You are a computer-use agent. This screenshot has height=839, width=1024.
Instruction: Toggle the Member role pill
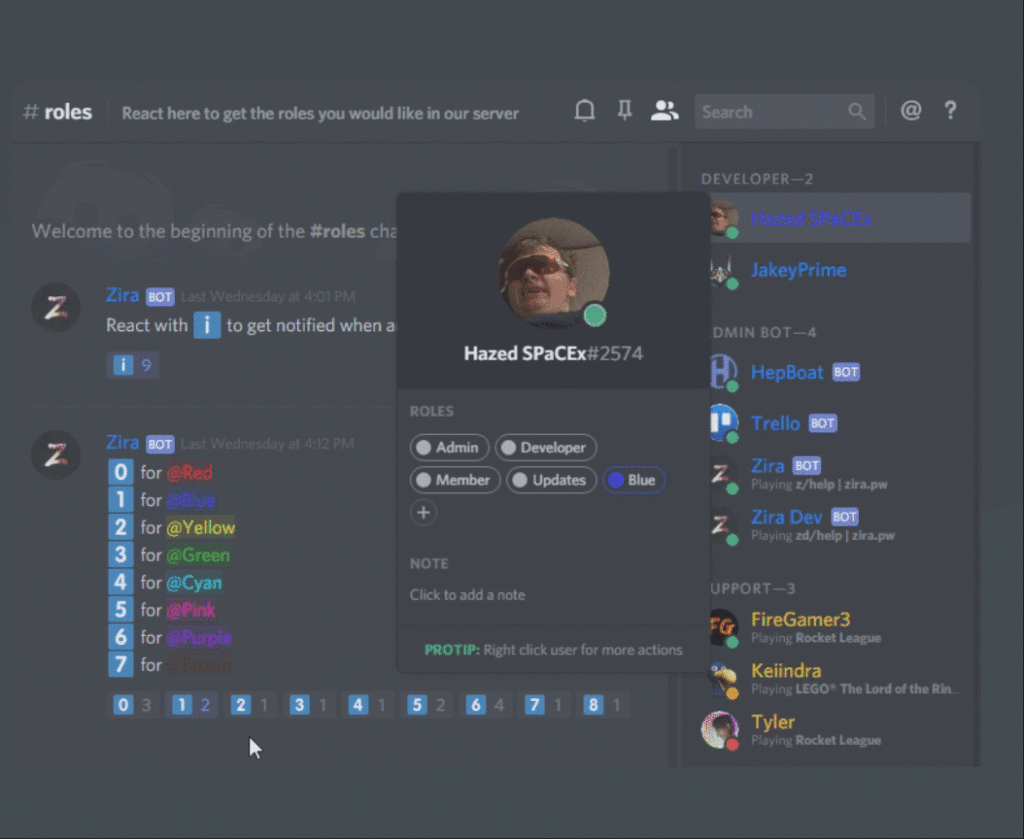(x=455, y=480)
